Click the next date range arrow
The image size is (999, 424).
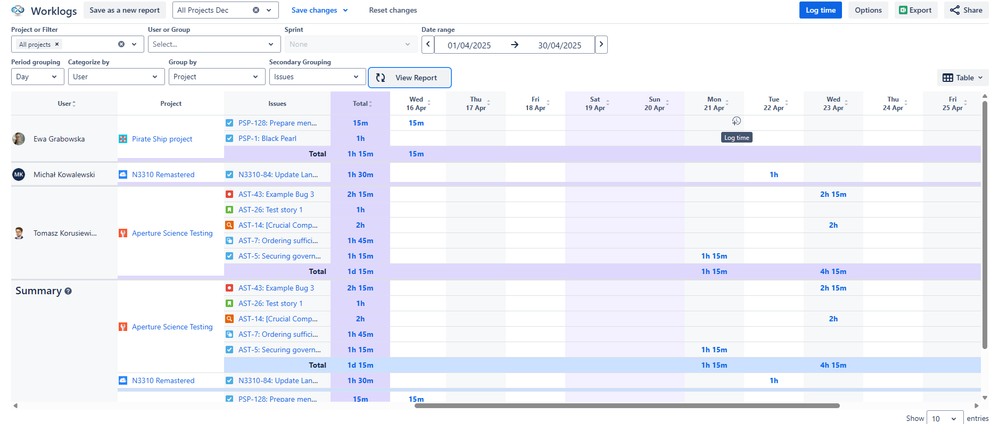[x=601, y=45]
